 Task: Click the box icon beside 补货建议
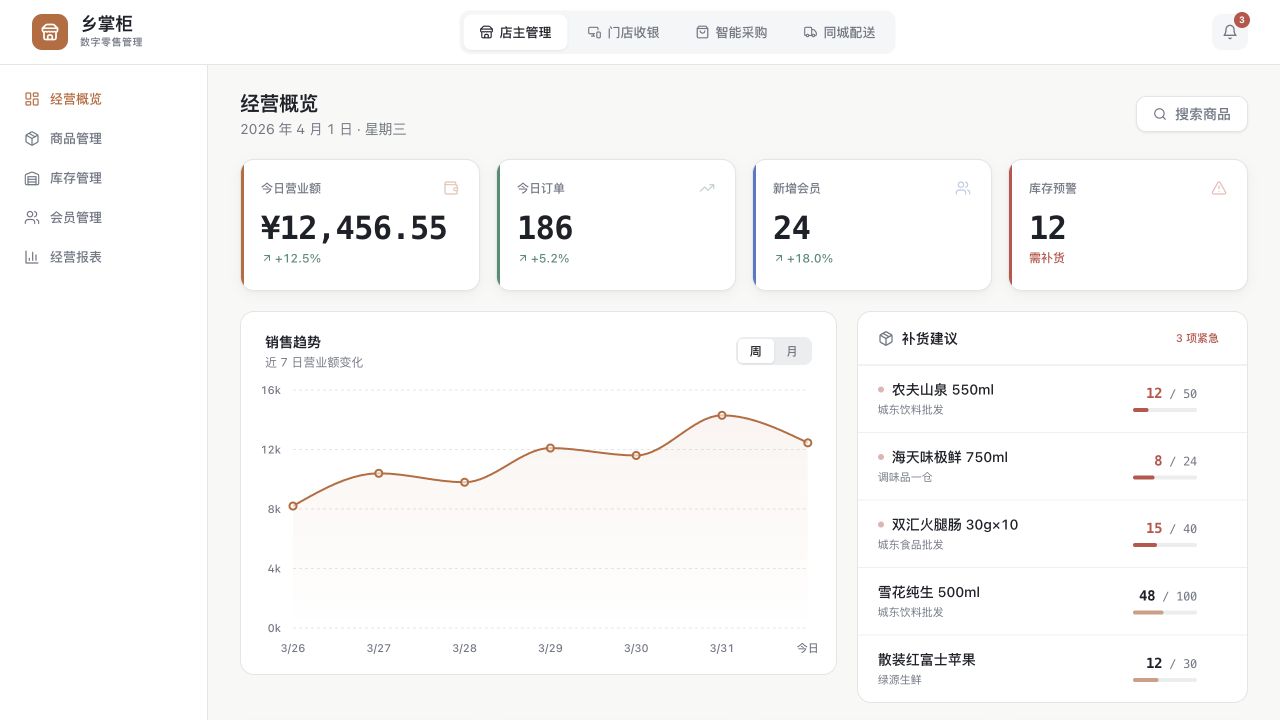tap(885, 339)
